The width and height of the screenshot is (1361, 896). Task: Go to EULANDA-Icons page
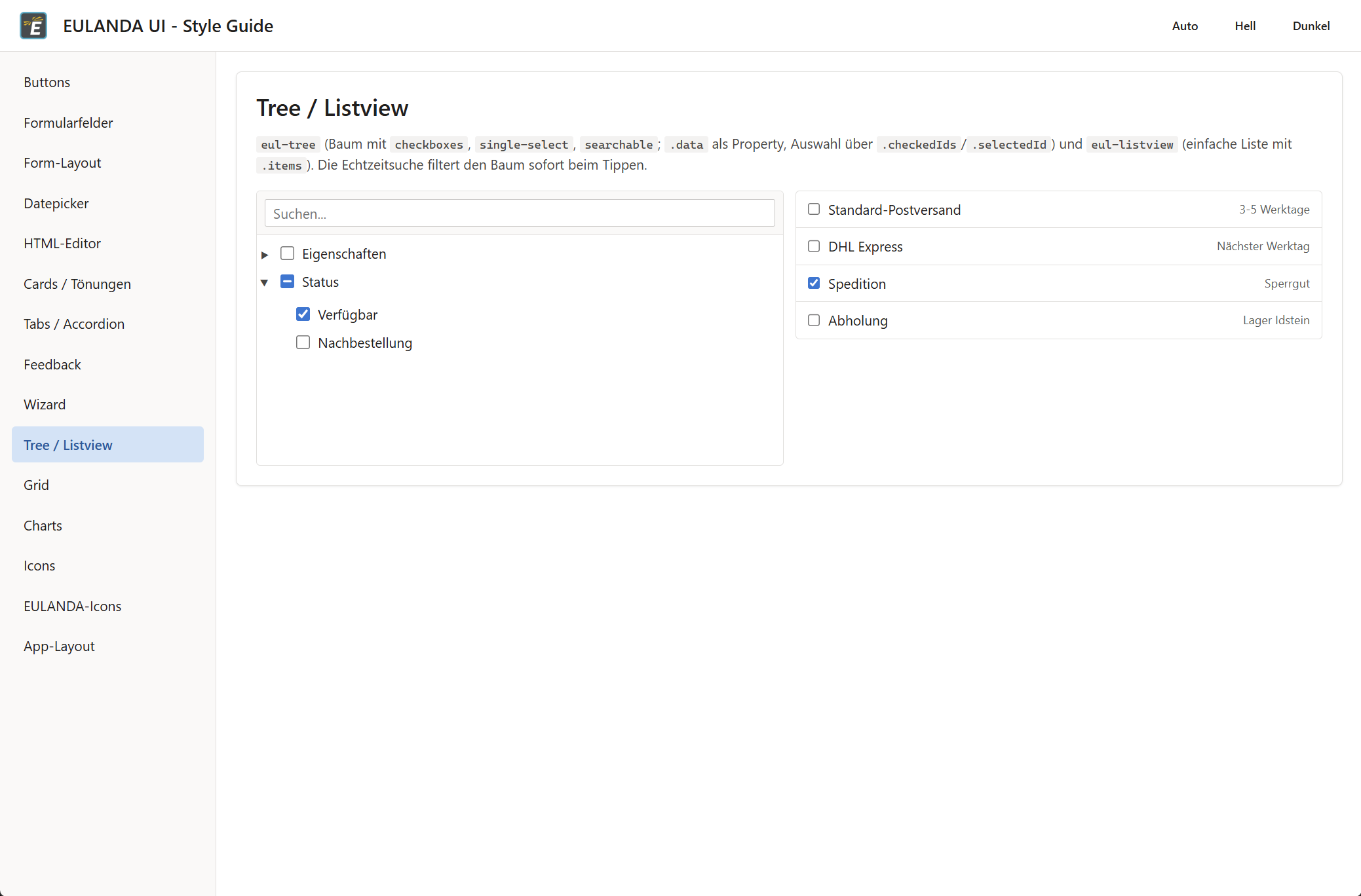[107, 606]
